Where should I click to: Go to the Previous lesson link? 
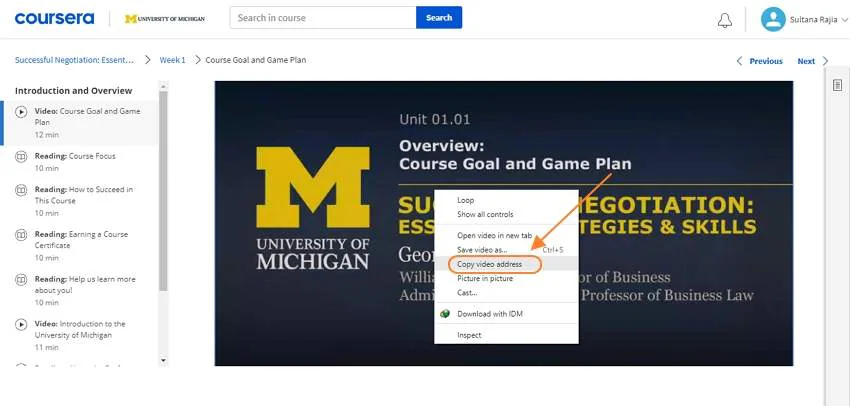click(x=760, y=61)
